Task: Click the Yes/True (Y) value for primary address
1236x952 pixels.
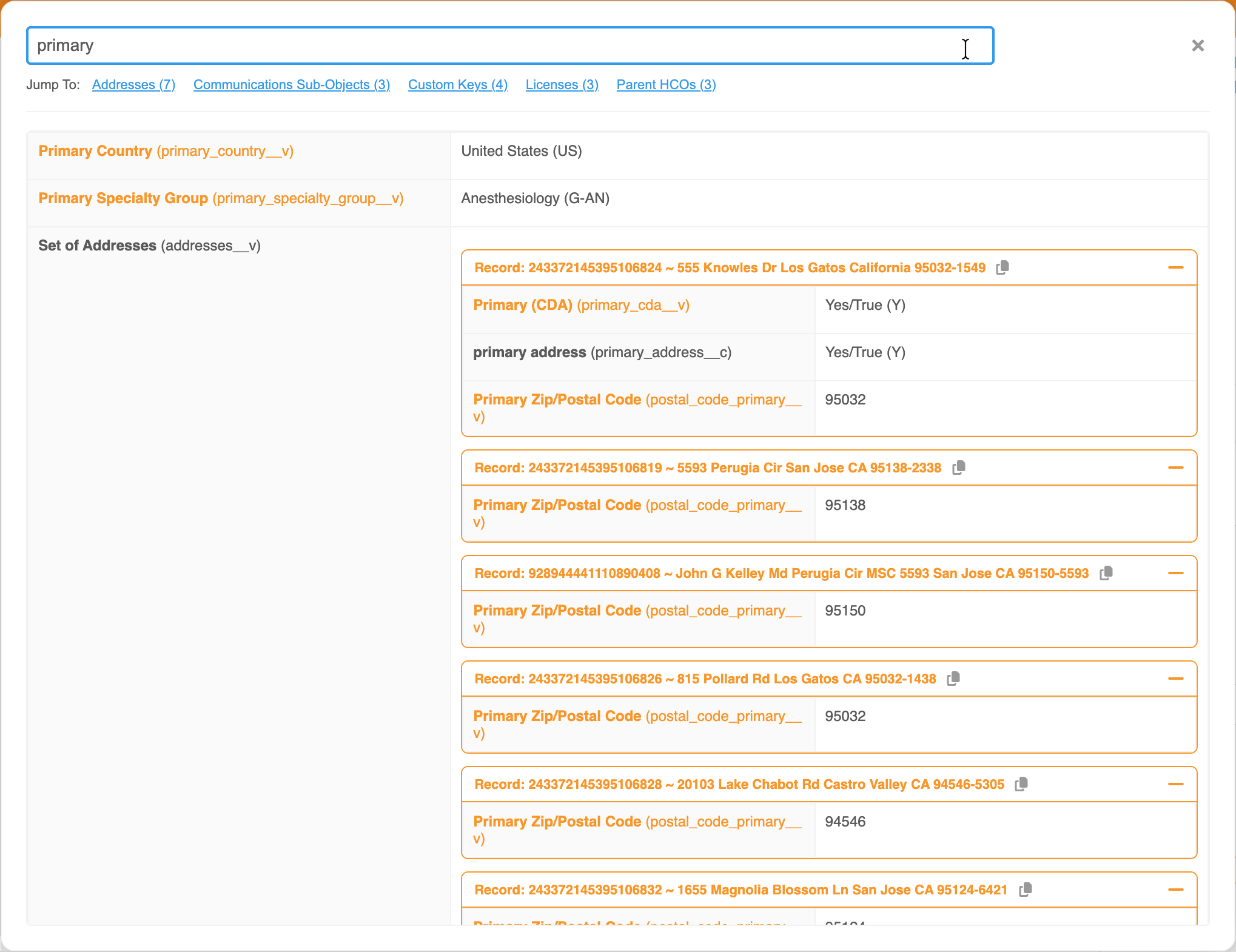Action: [x=865, y=352]
